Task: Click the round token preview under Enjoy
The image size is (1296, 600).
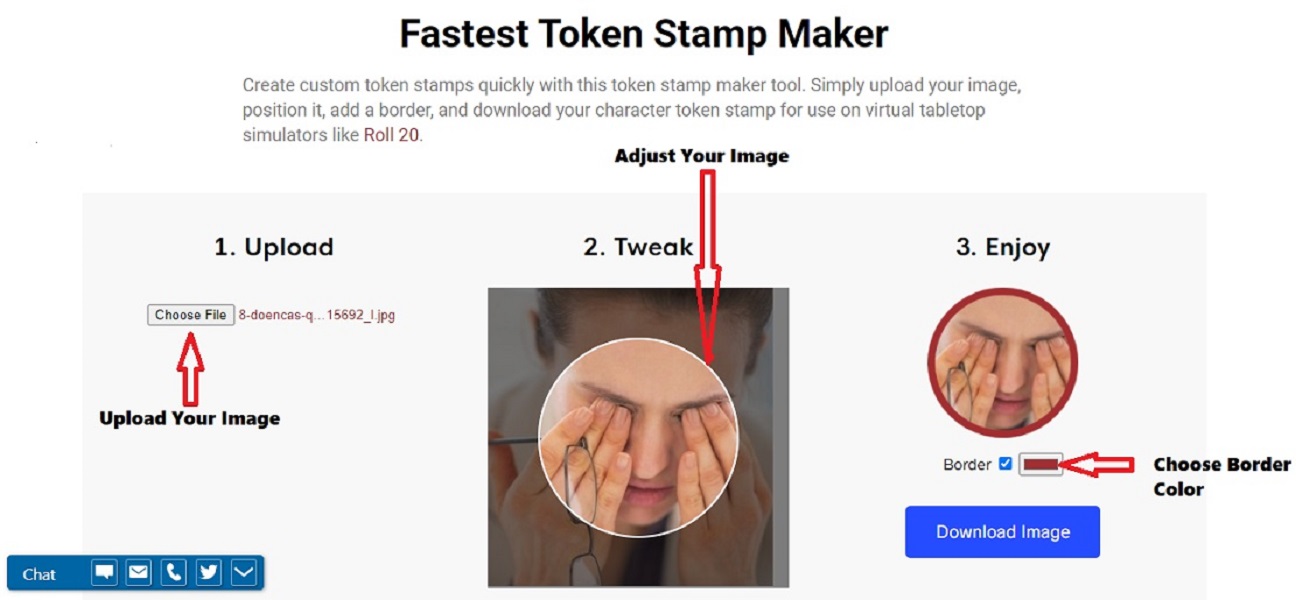Action: 1002,364
